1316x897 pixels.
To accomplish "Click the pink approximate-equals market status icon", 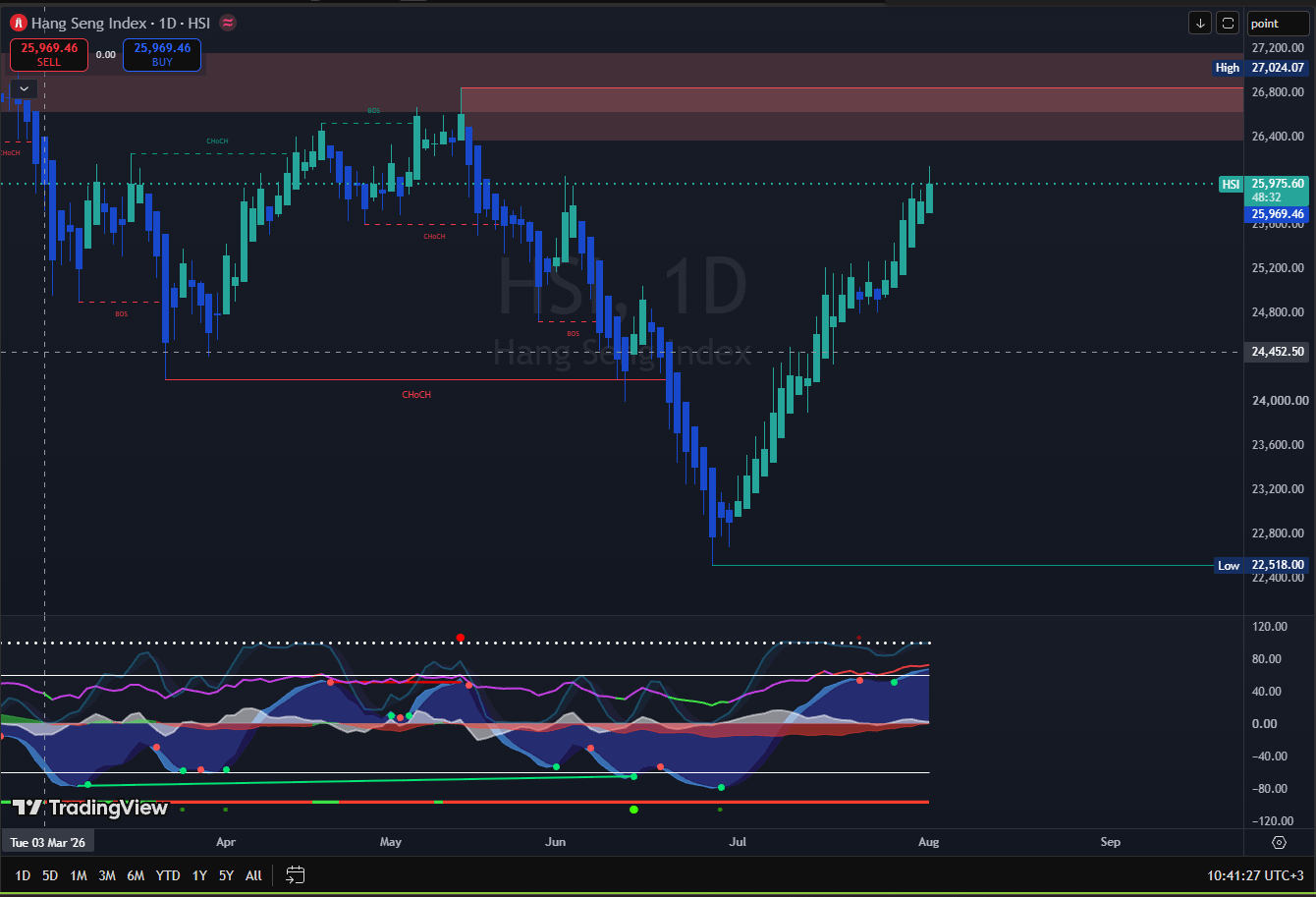I will click(228, 23).
